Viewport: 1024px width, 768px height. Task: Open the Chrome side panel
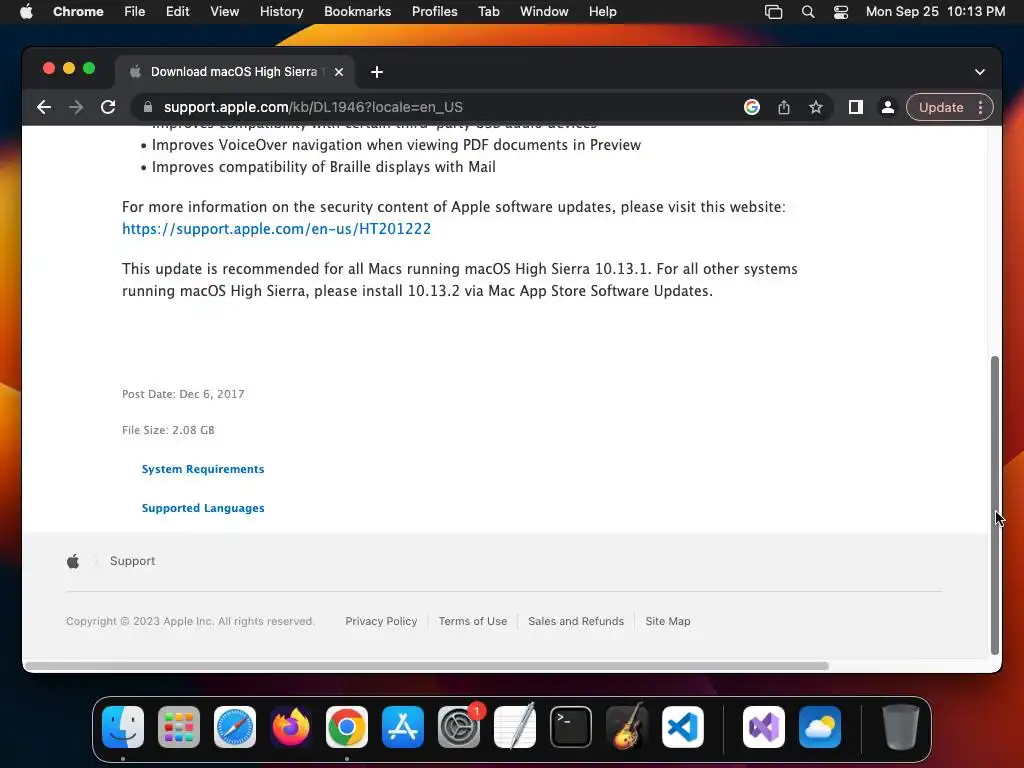[856, 107]
